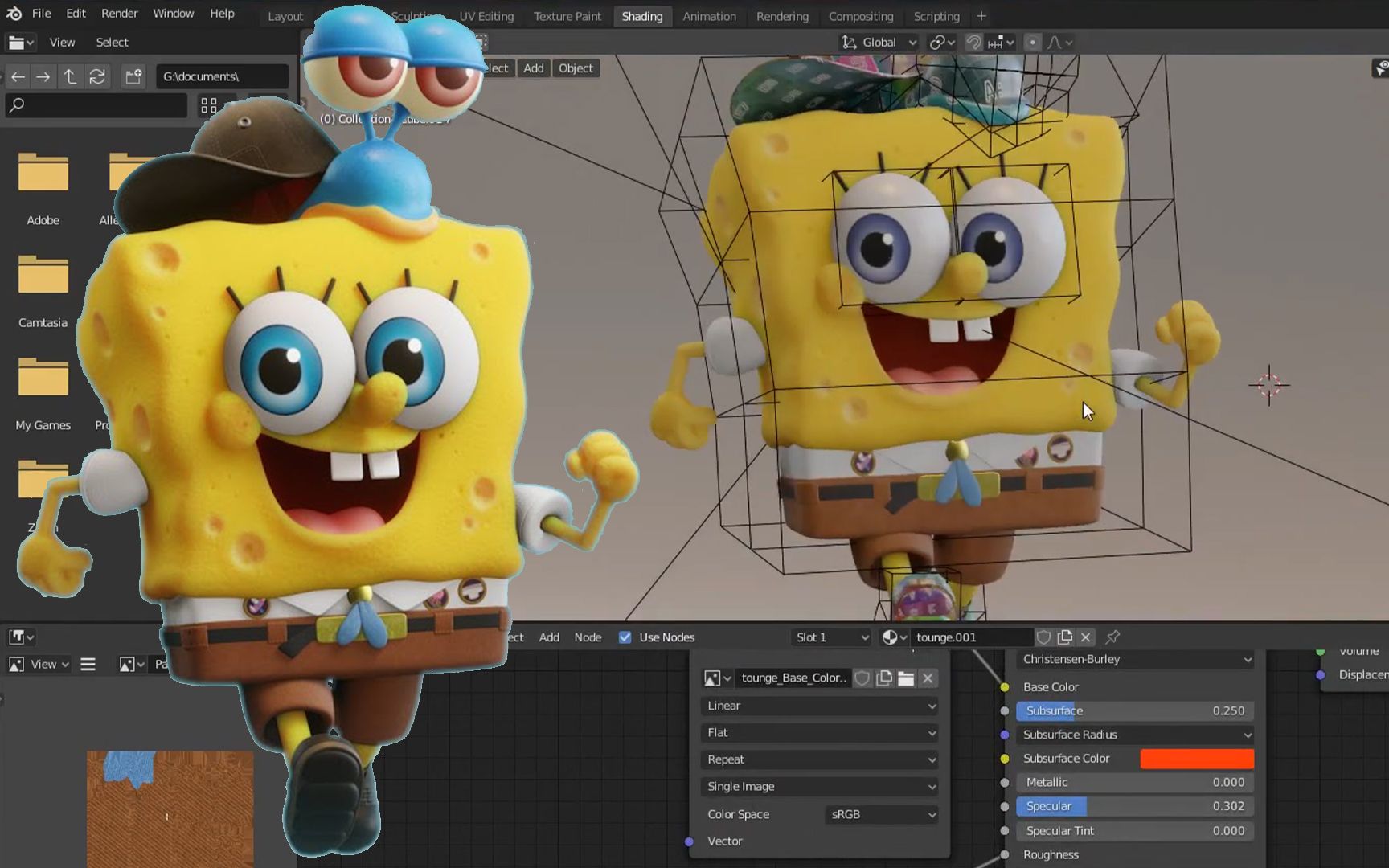Switch file display to thumbnail grid
This screenshot has width=1389, height=868.
[209, 105]
